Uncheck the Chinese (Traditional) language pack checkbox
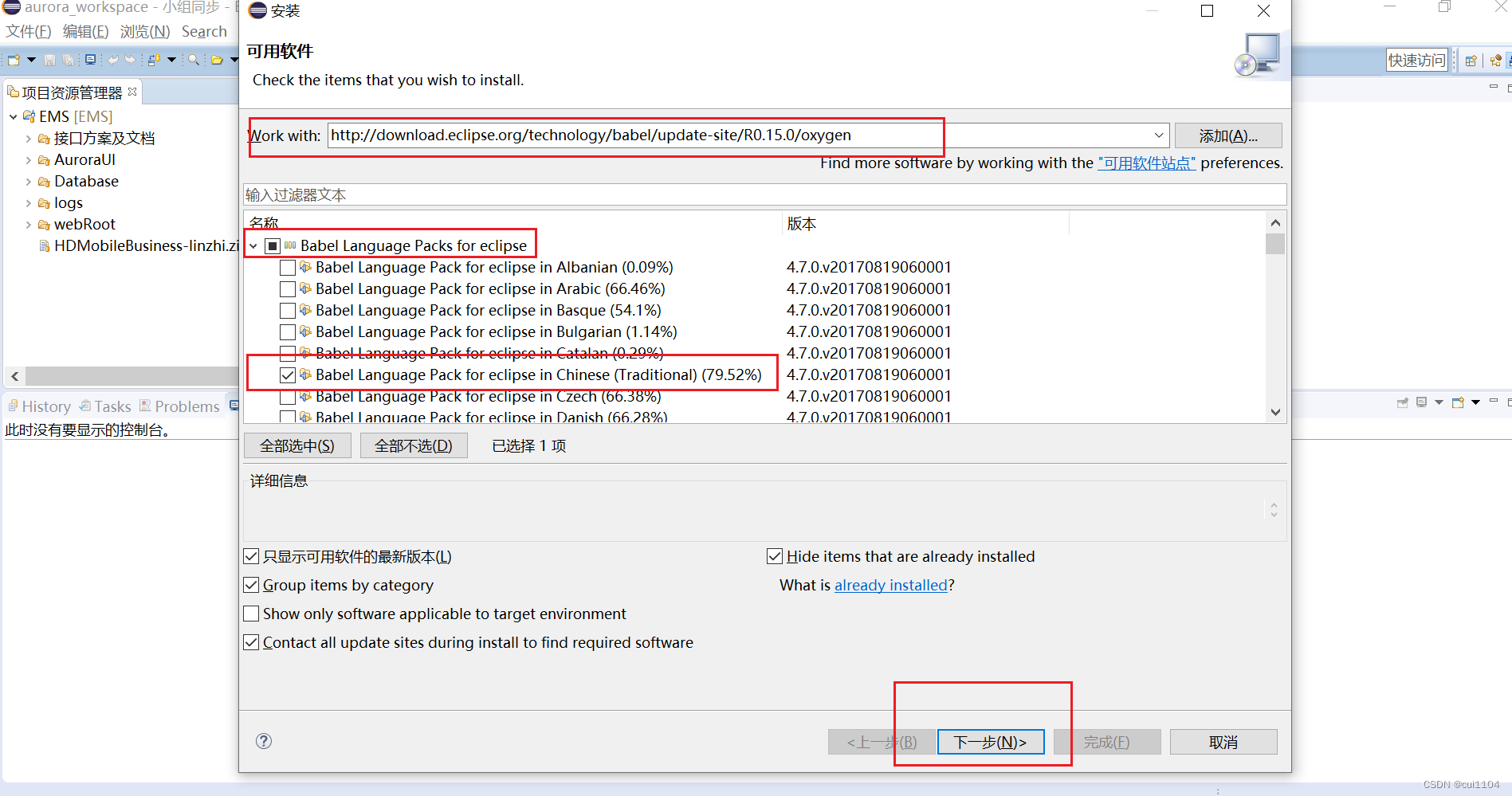The width and height of the screenshot is (1512, 796). click(288, 375)
